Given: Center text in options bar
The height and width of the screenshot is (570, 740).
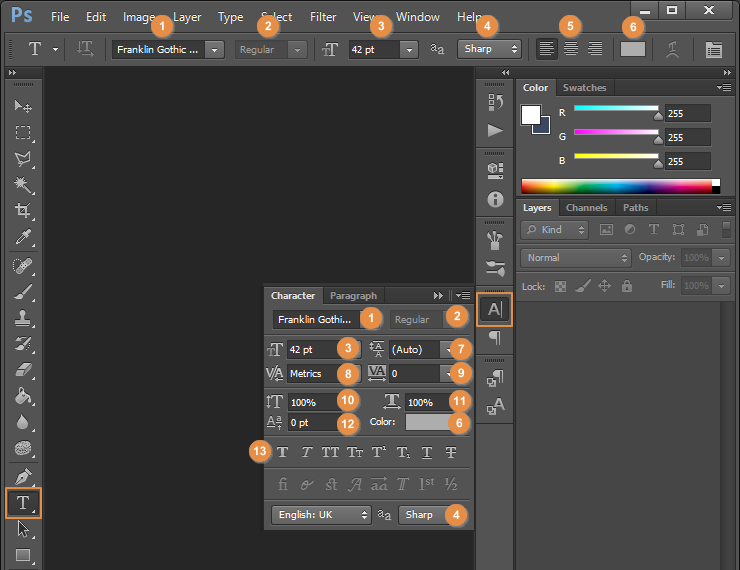Looking at the screenshot, I should coord(571,49).
